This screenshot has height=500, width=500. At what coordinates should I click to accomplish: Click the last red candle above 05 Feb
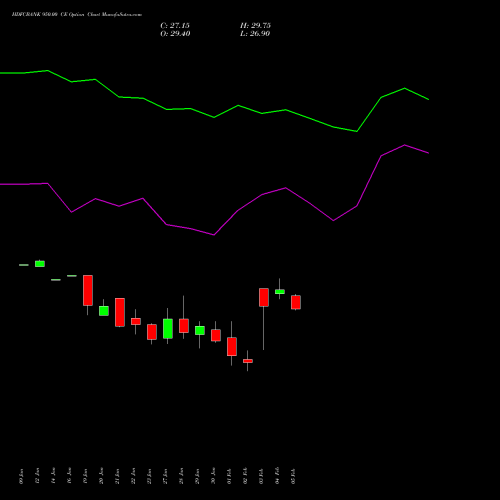coord(296,302)
